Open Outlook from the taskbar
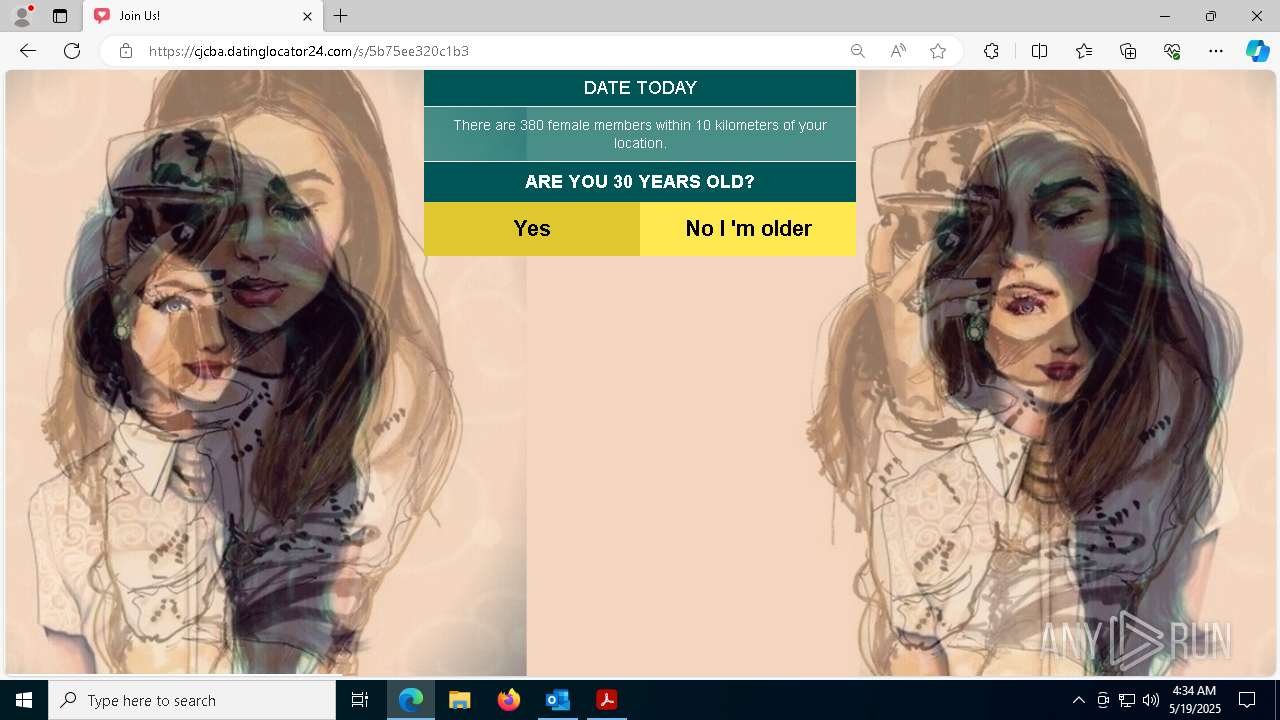The image size is (1280, 720). 557,700
